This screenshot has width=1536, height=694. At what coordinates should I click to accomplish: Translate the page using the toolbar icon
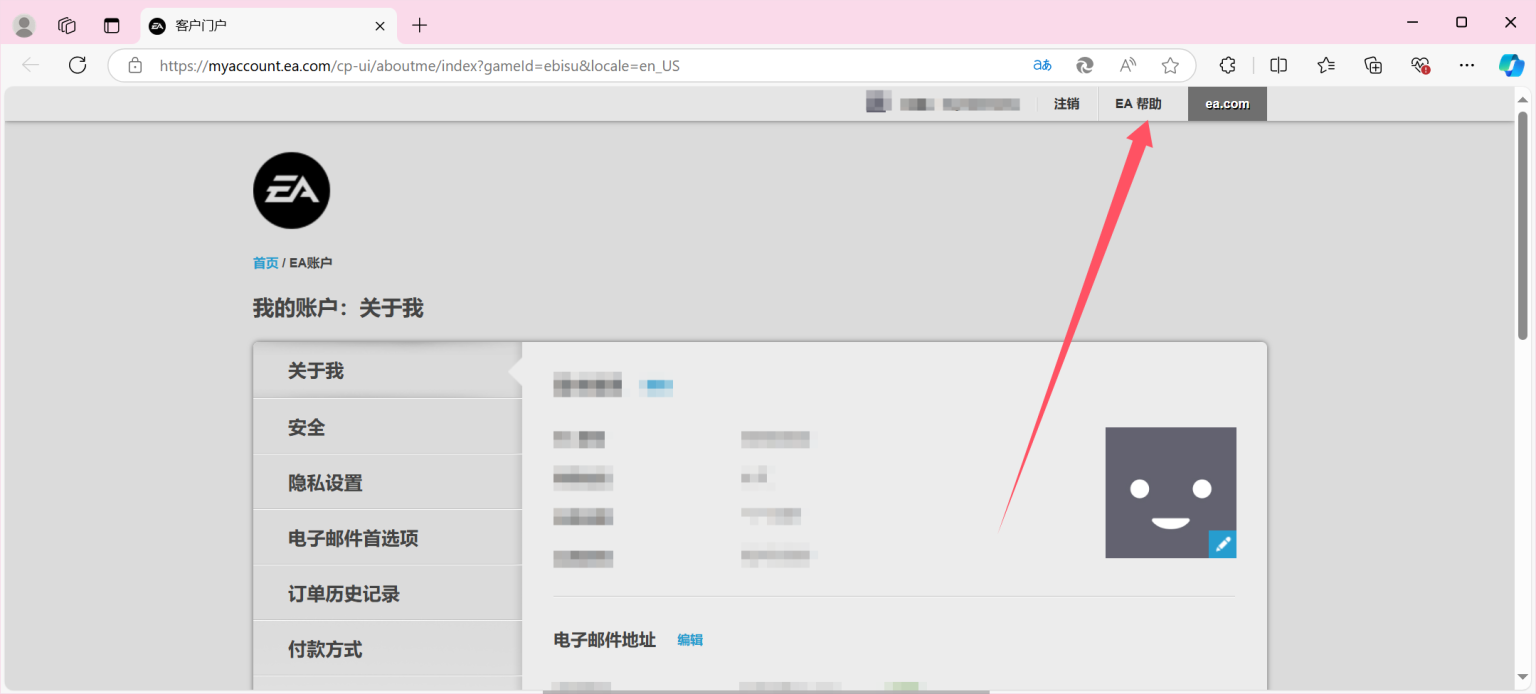1042,65
